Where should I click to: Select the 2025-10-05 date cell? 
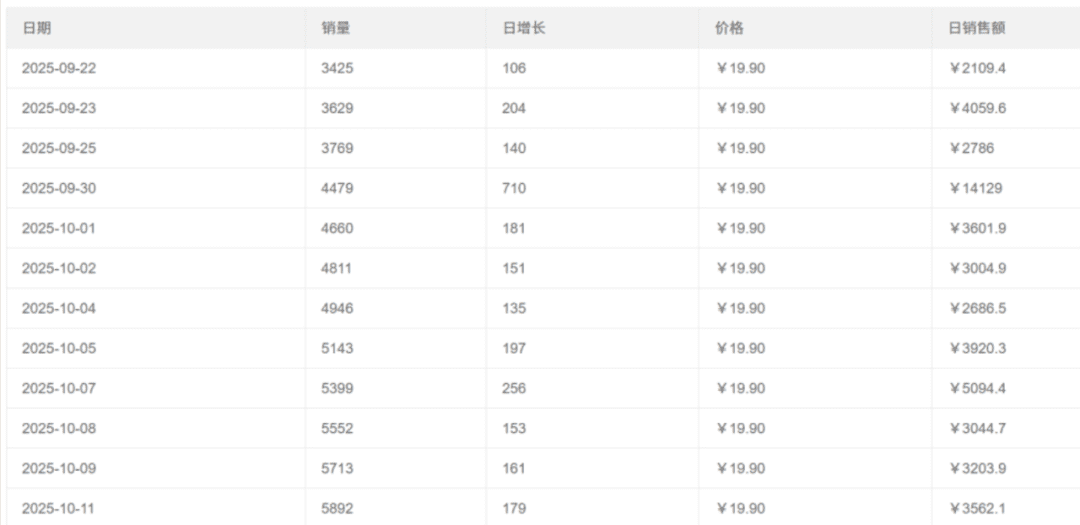pyautogui.click(x=58, y=348)
